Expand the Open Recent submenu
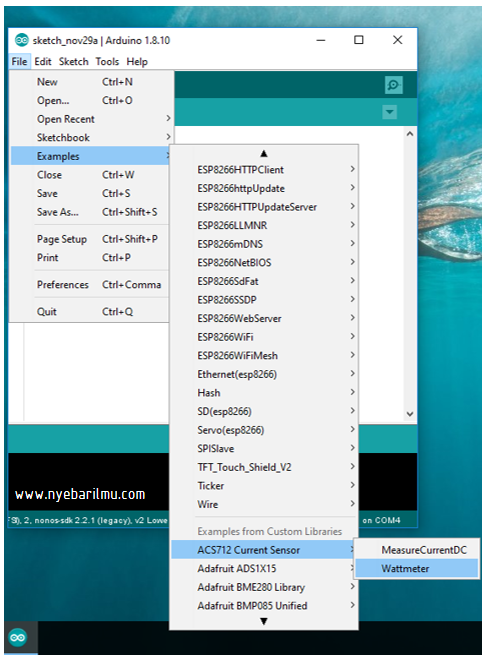 click(x=90, y=119)
